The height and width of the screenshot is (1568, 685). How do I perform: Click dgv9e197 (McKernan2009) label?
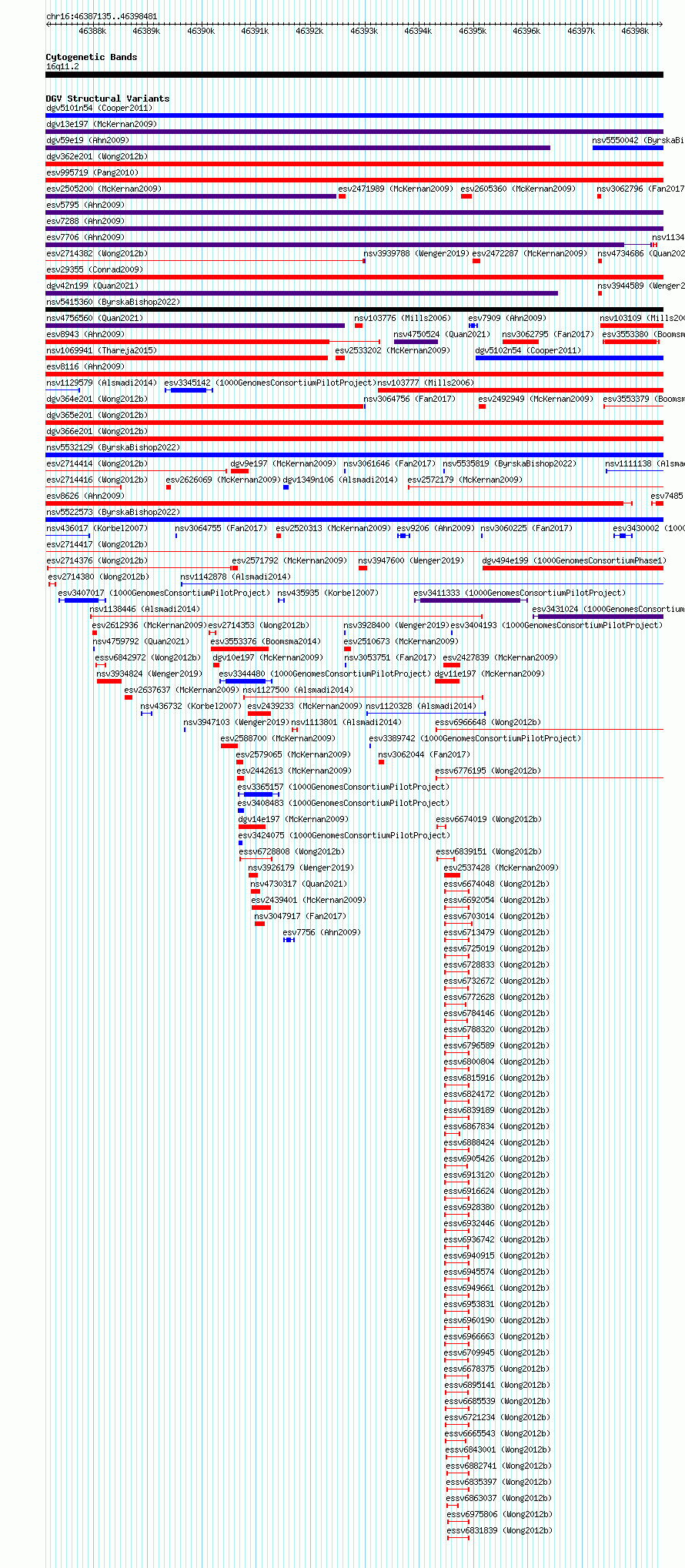[283, 464]
